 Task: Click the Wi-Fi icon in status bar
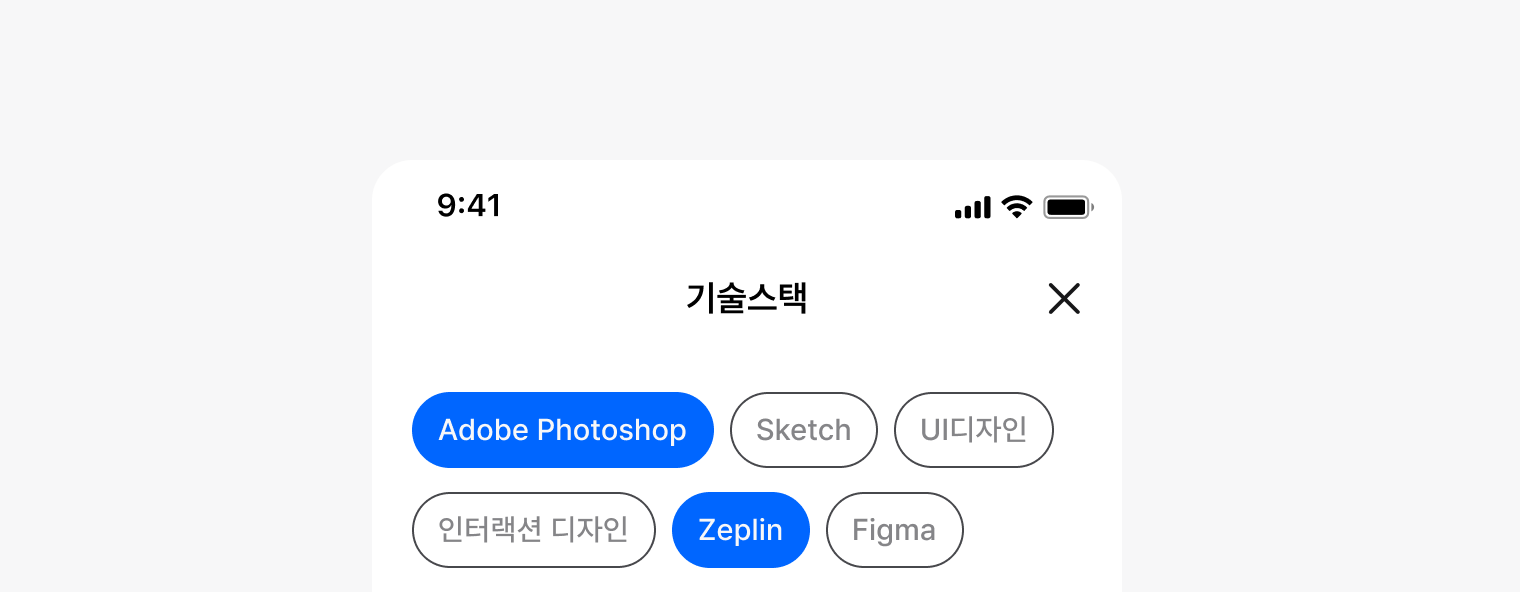[x=1017, y=207]
